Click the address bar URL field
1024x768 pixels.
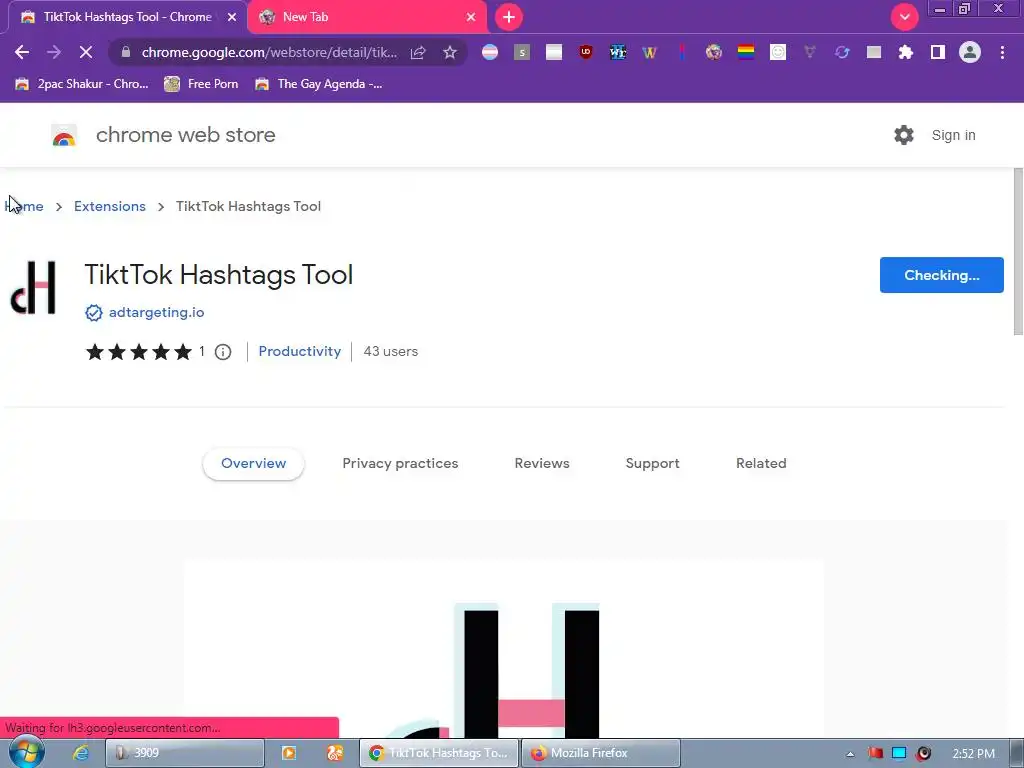[x=269, y=52]
